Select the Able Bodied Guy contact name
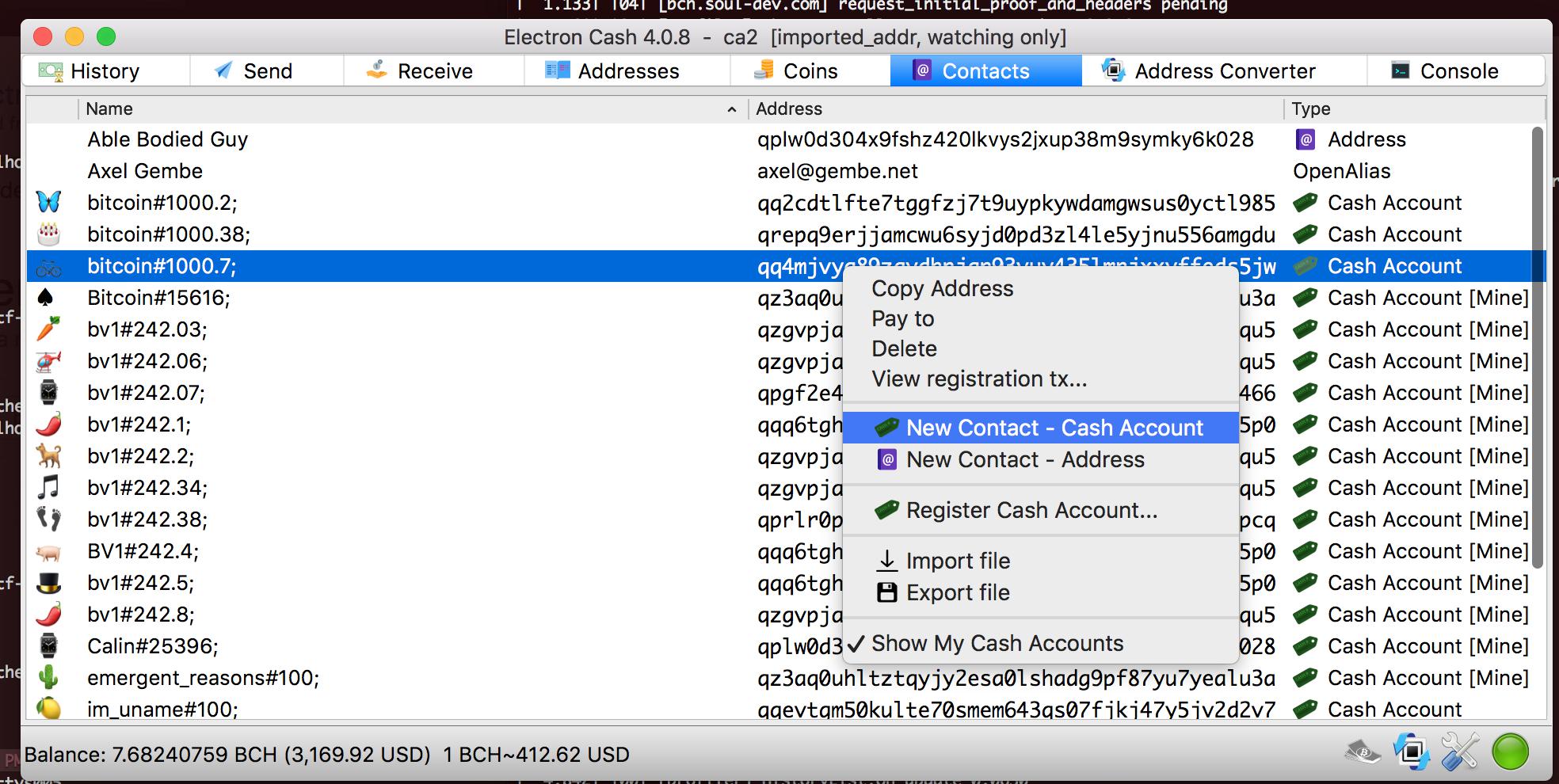The height and width of the screenshot is (784, 1559). click(167, 139)
